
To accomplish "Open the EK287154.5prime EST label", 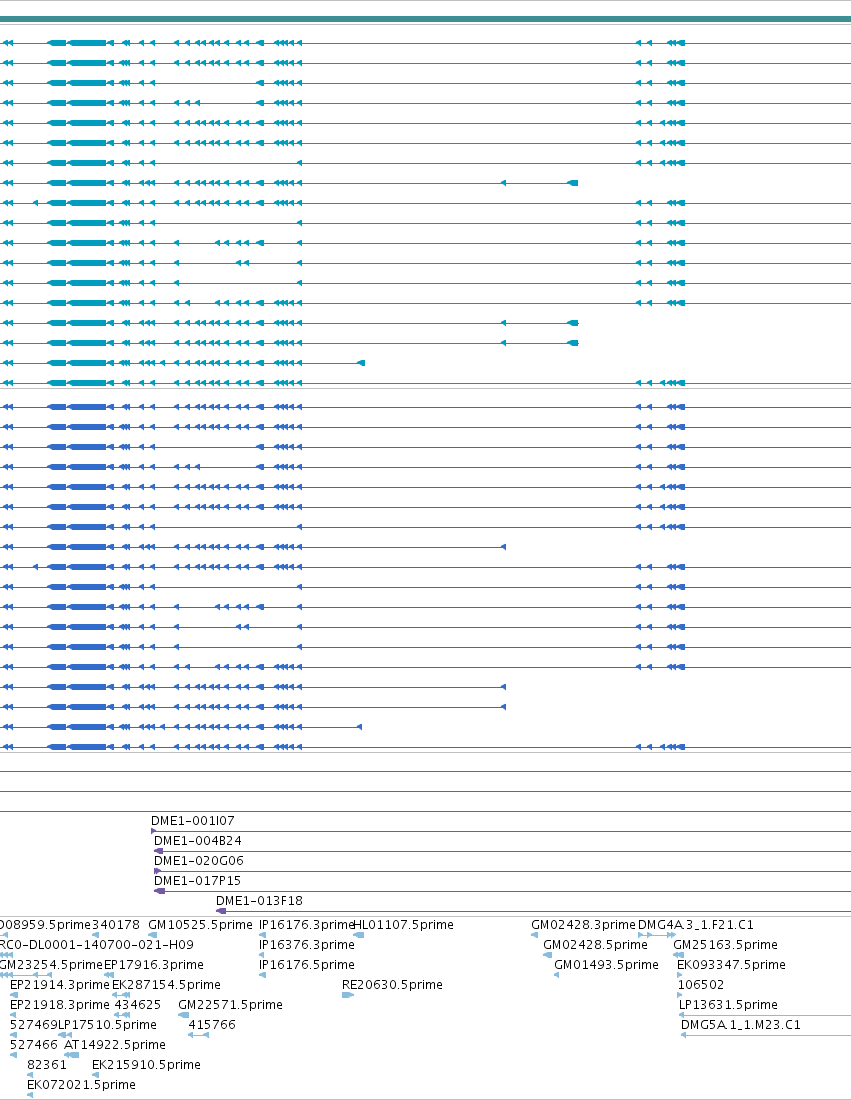I will (166, 985).
